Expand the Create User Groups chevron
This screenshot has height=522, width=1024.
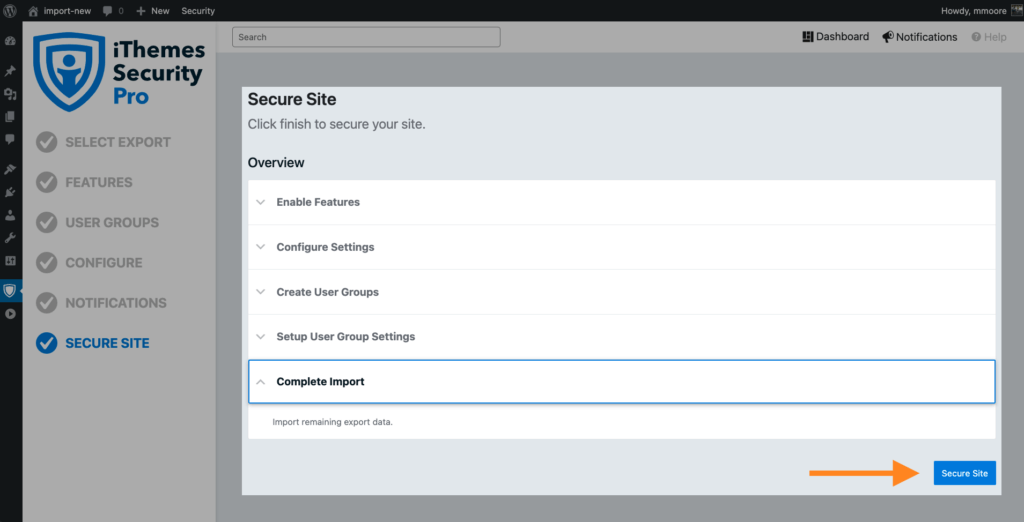(x=261, y=292)
